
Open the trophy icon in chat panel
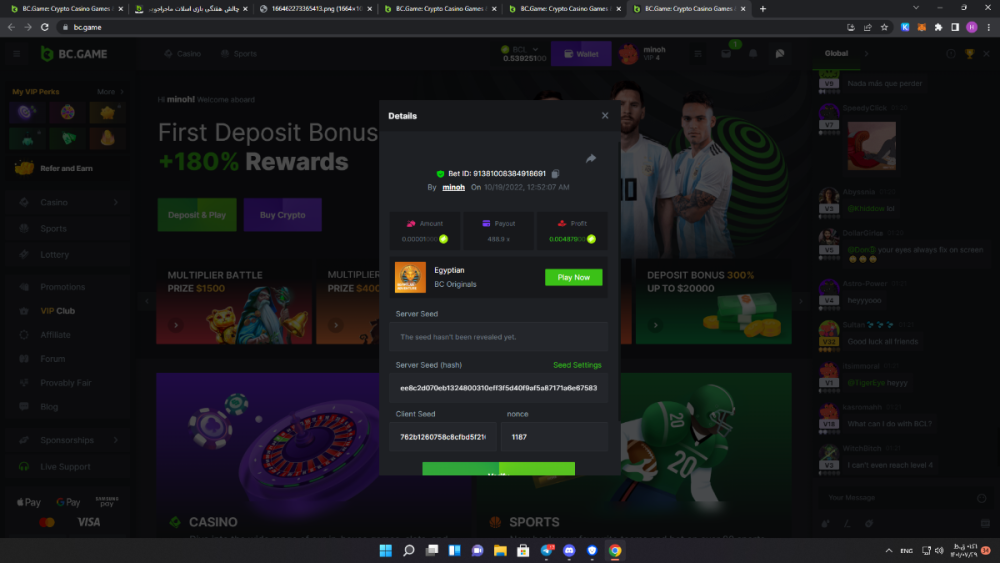[x=969, y=54]
